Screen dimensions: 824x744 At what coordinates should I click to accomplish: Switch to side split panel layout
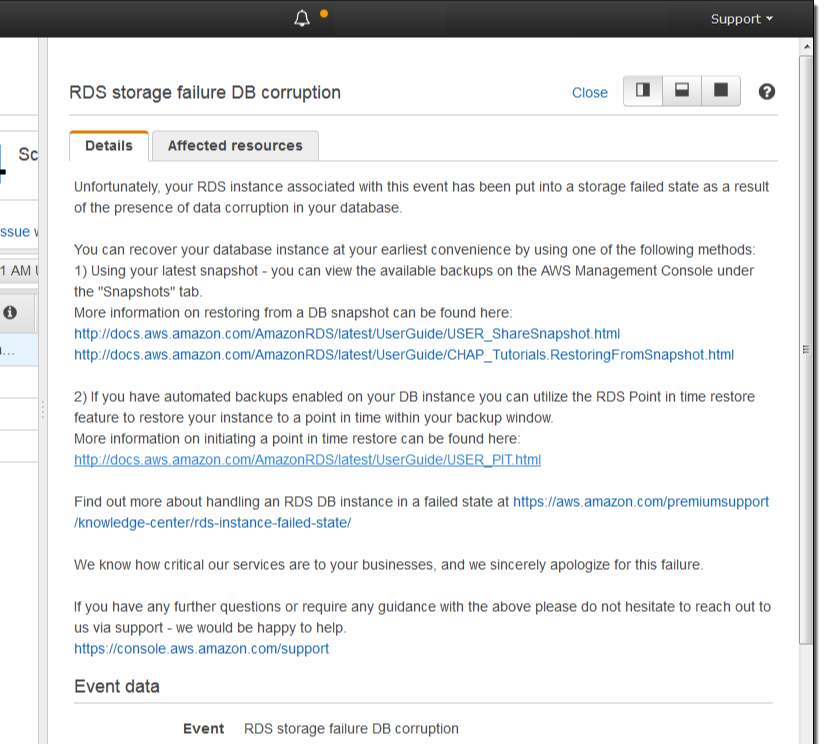643,91
